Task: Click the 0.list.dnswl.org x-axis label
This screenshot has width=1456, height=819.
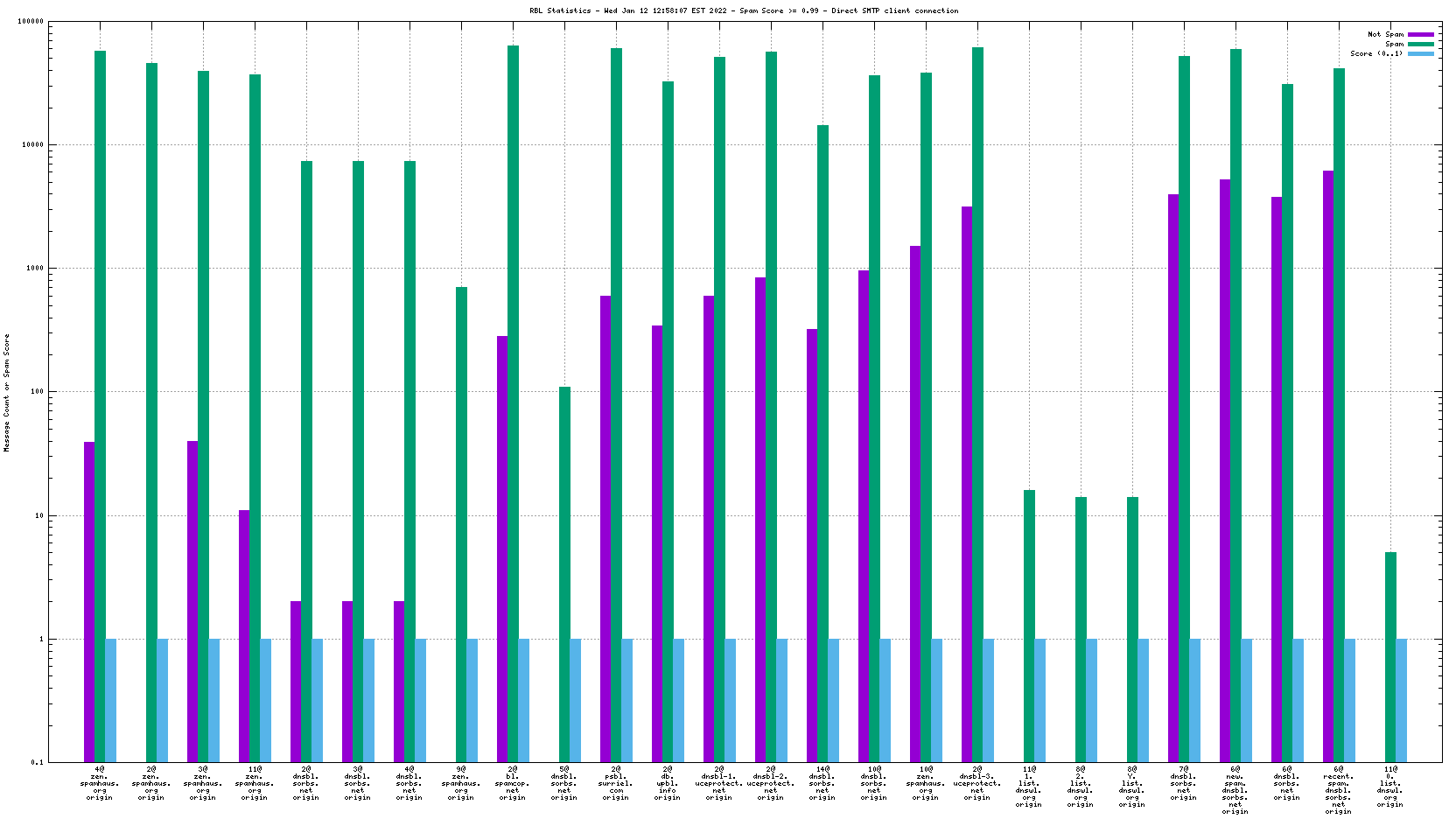Action: tap(1389, 787)
